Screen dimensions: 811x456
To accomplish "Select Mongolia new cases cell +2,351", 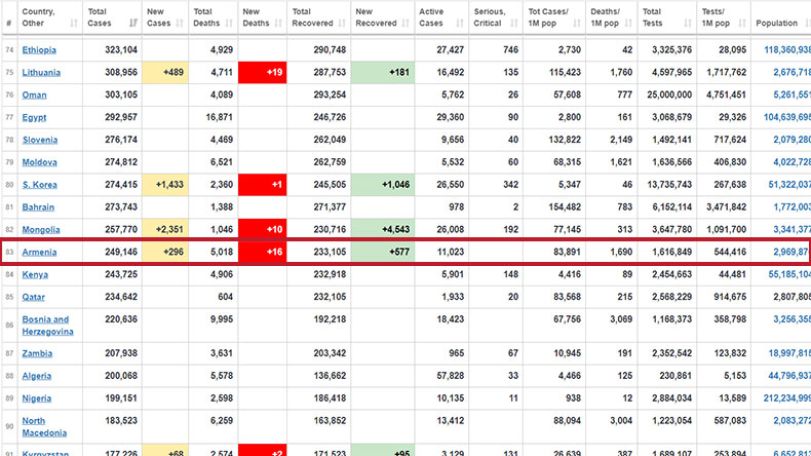I will (166, 230).
